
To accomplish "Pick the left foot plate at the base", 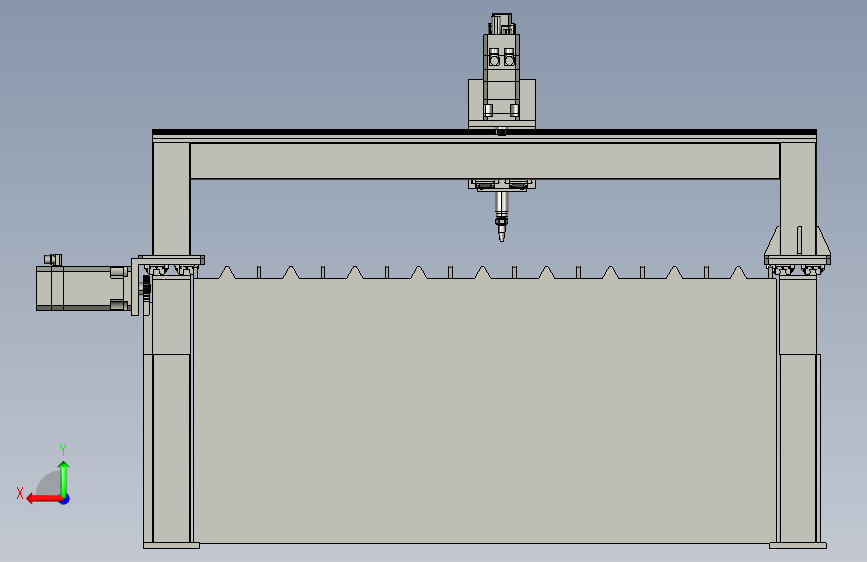I will click(171, 546).
